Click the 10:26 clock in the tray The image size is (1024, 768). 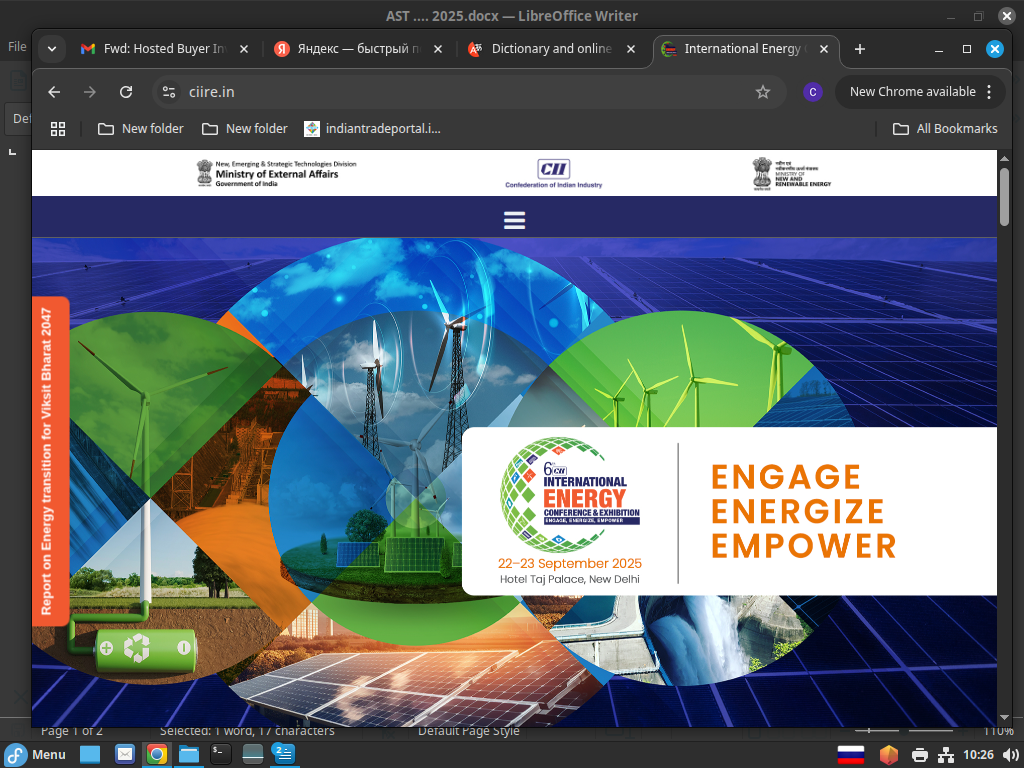click(978, 756)
